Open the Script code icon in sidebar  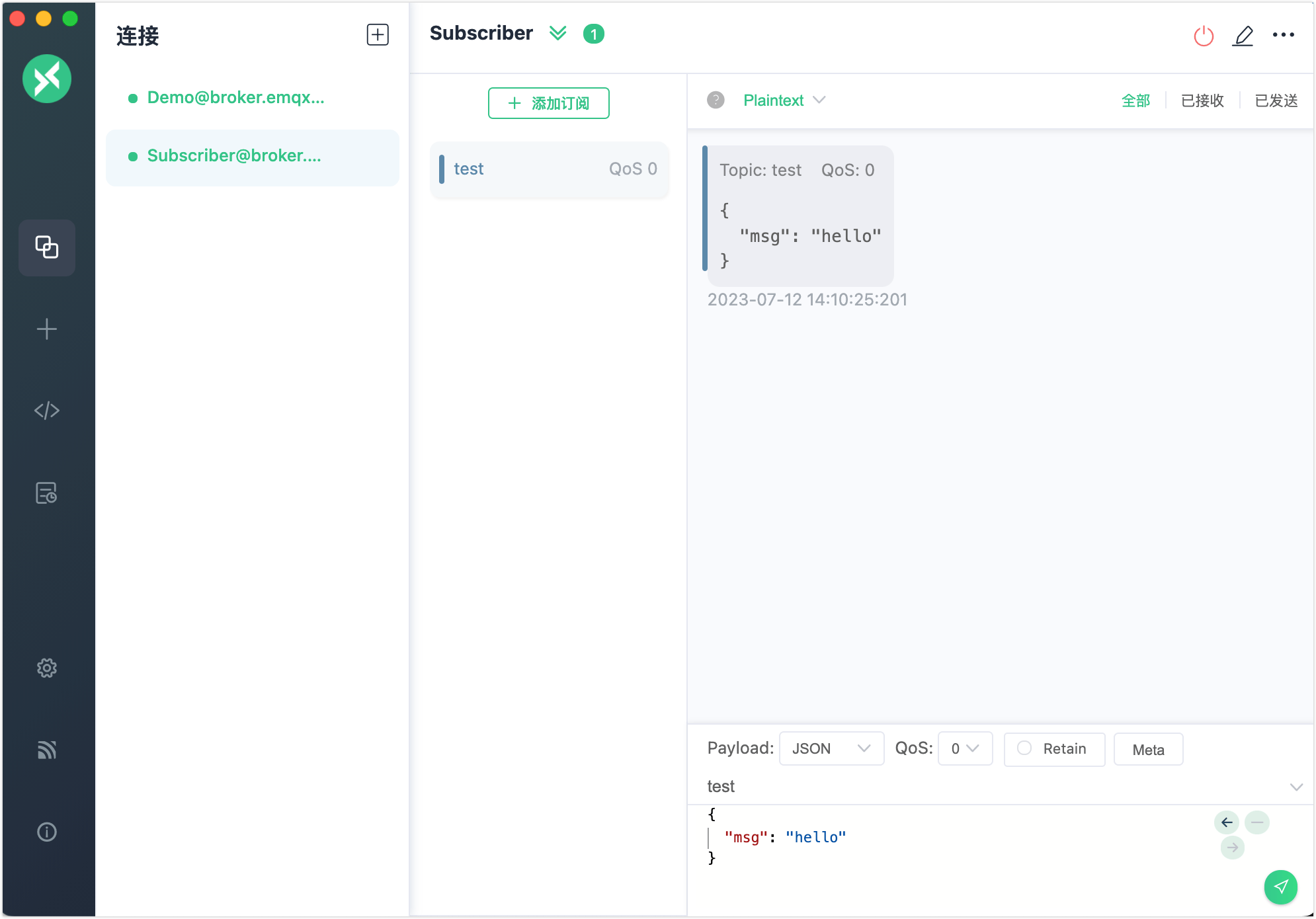[x=46, y=411]
